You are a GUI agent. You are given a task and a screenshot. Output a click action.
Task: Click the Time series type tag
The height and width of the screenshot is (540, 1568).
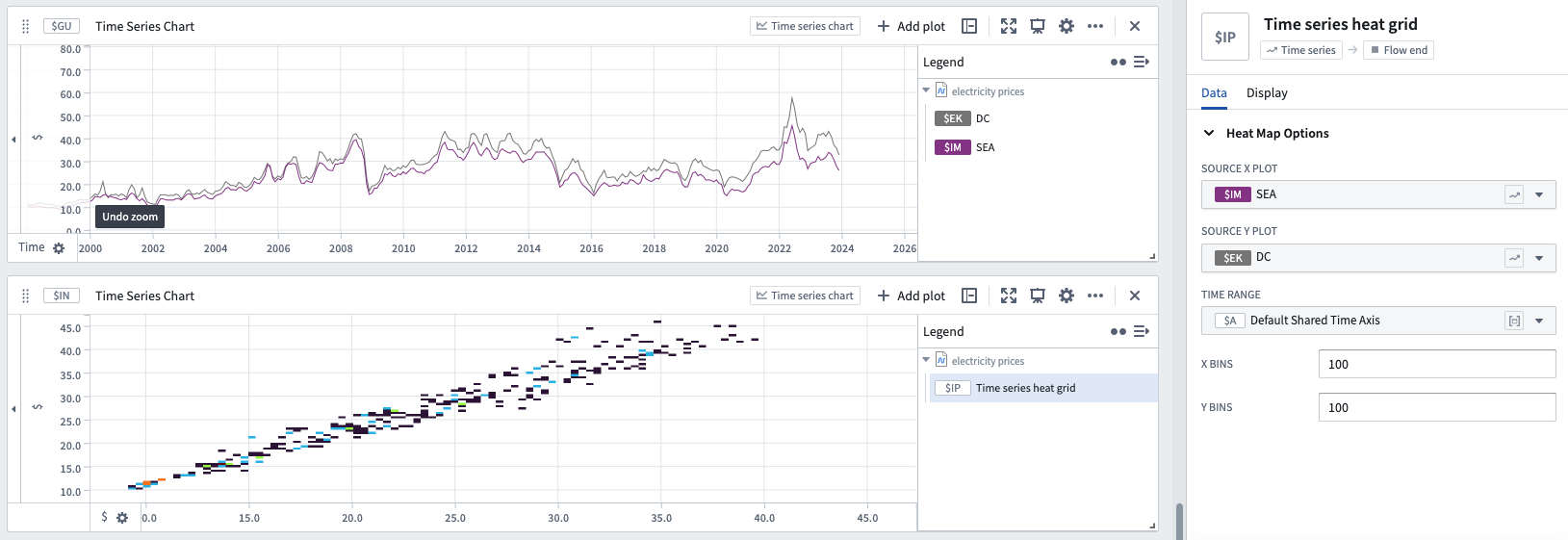1301,50
